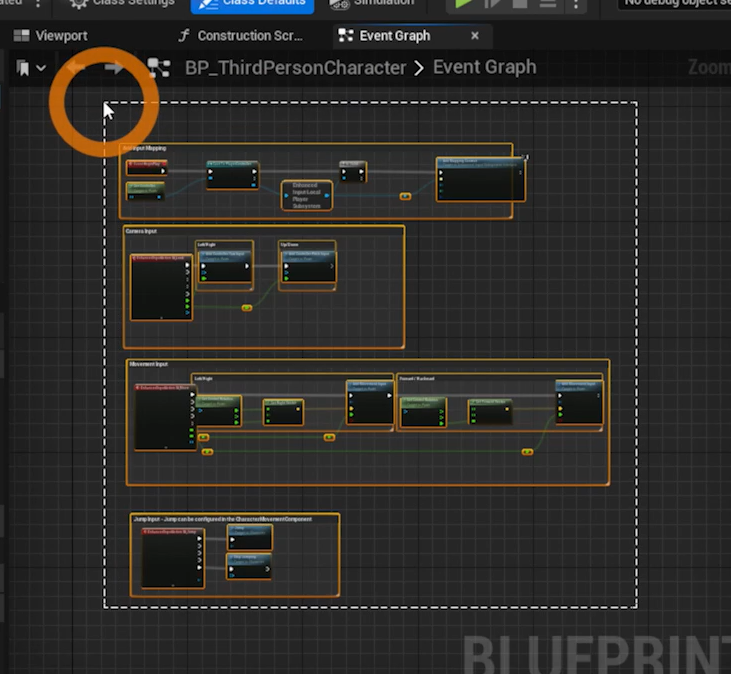Viewport: 731px width, 674px height.
Task: Click the Event Graph breadcrumb label
Action: coord(485,68)
